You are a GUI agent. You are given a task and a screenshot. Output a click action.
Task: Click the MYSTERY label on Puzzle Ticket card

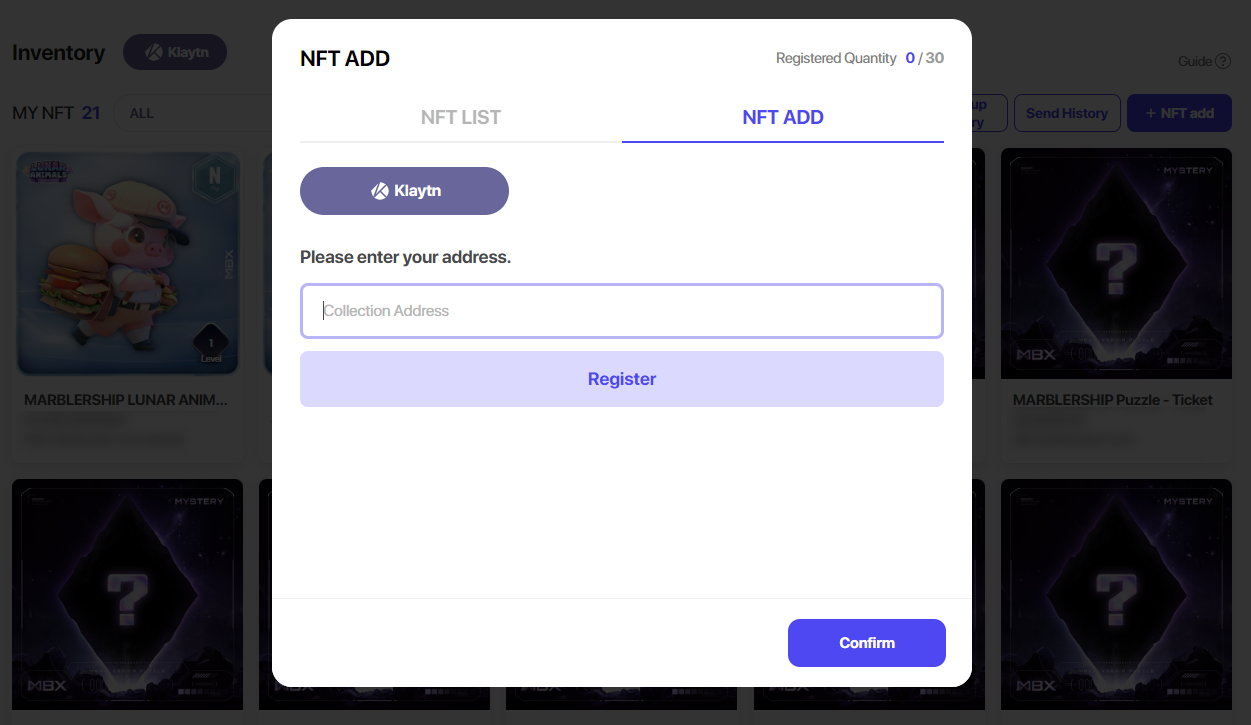coord(1187,171)
